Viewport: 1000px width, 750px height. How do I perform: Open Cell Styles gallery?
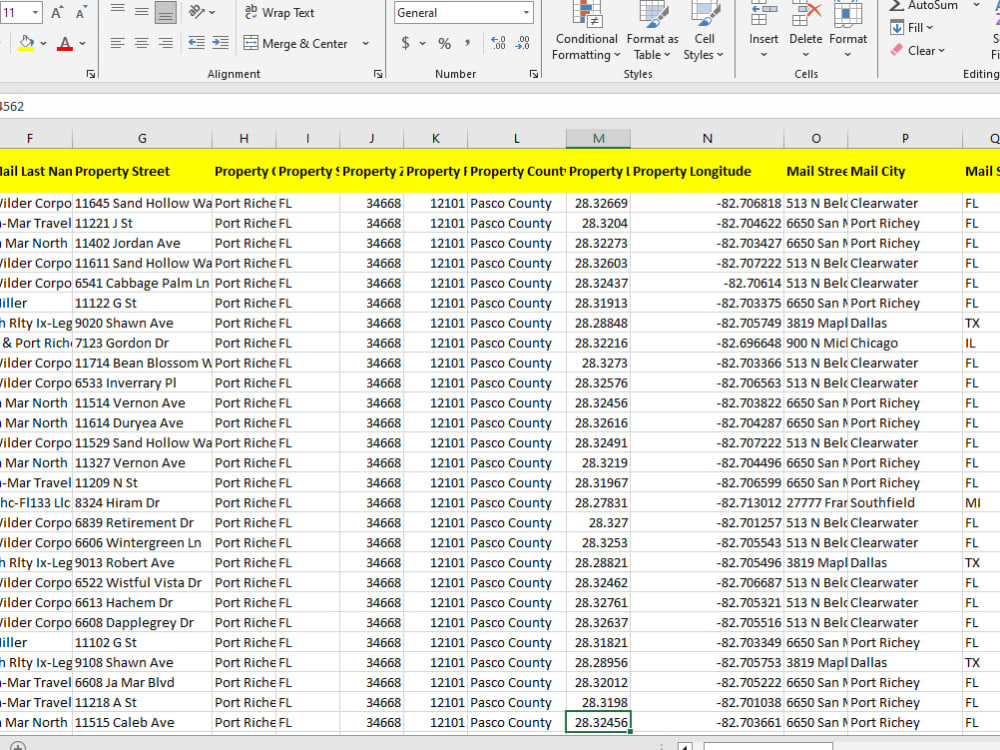tap(703, 31)
